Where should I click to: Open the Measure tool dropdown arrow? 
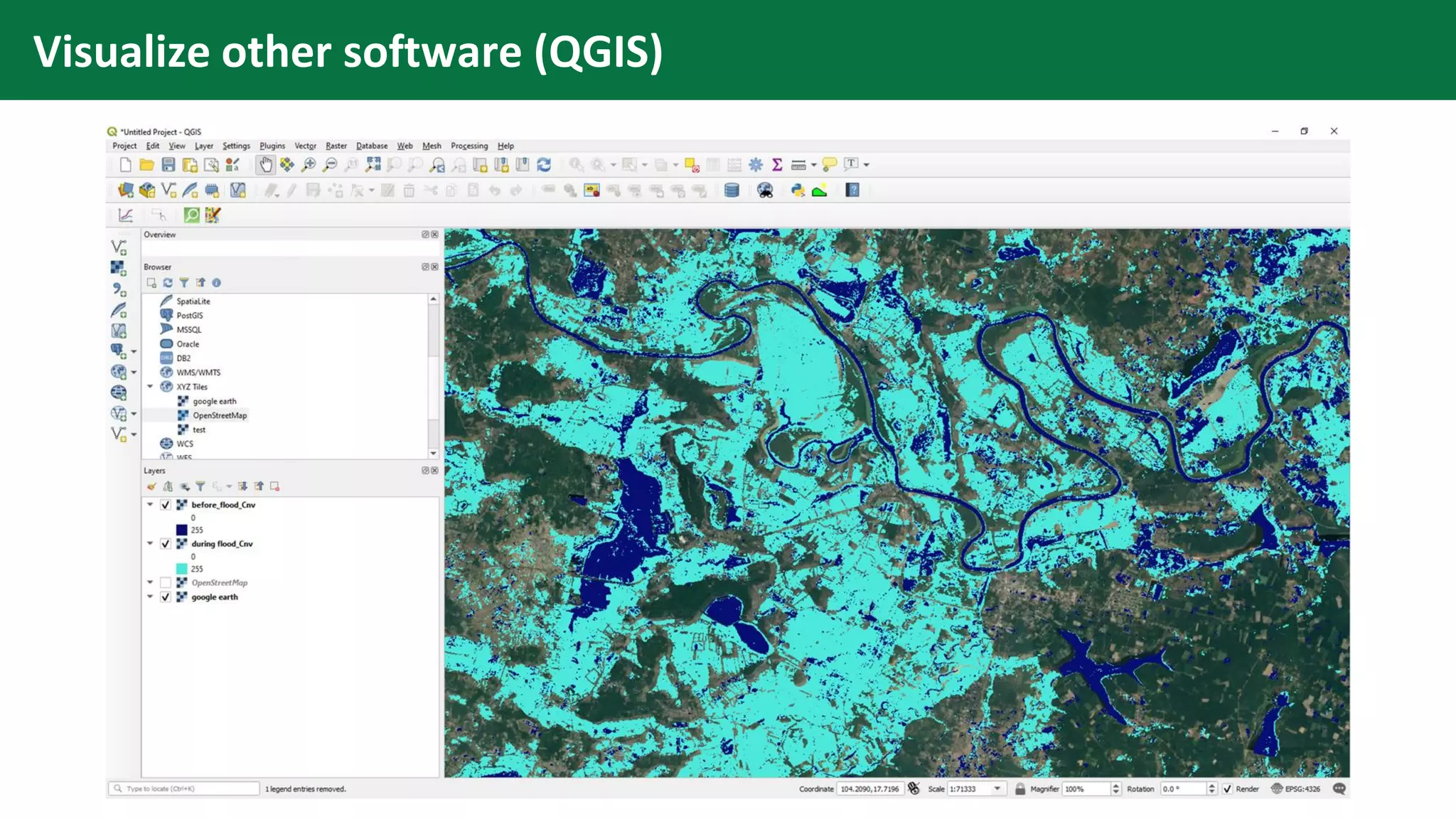[814, 165]
